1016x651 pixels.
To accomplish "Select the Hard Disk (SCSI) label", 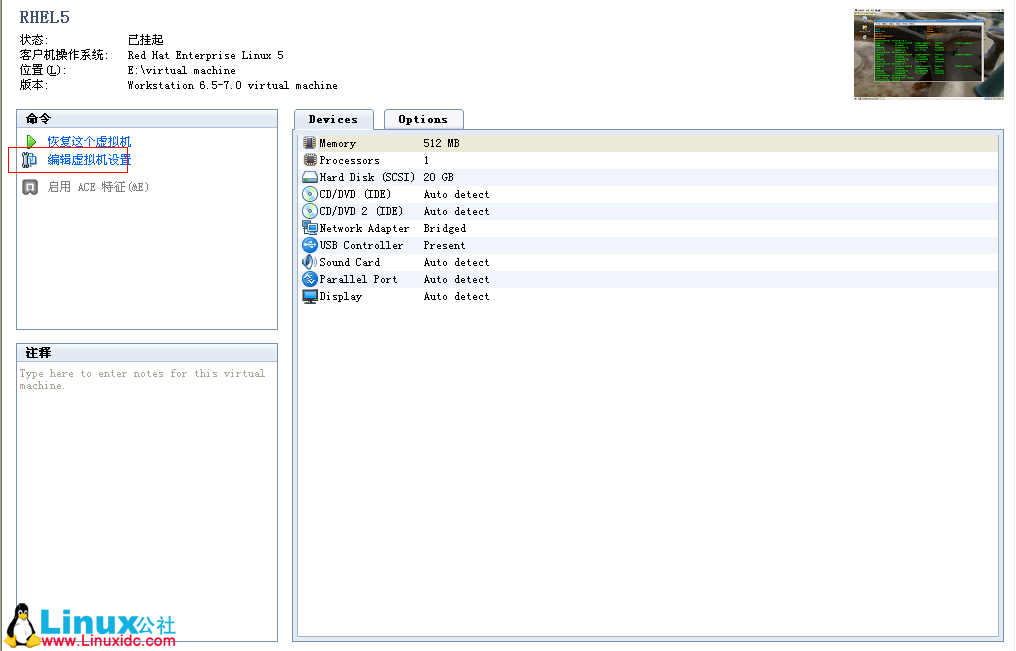I will tap(367, 177).
